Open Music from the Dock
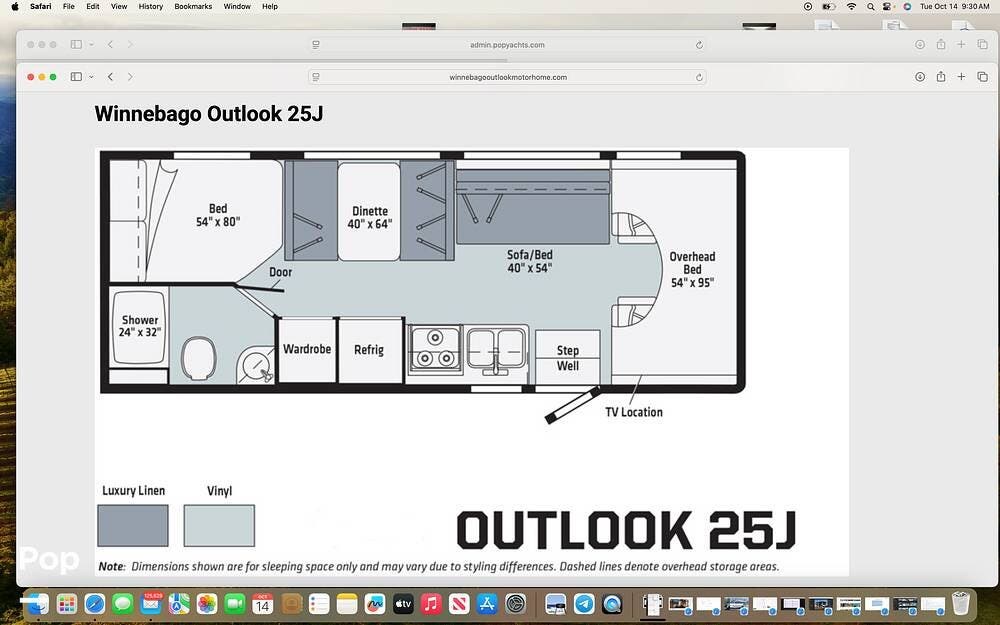 click(432, 604)
